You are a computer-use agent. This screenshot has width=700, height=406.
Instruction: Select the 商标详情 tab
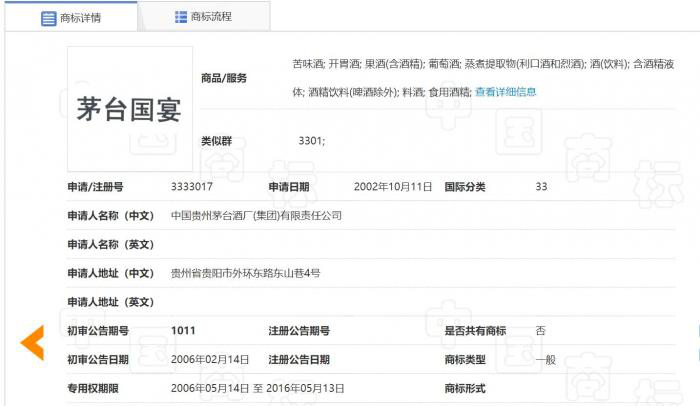(x=71, y=17)
